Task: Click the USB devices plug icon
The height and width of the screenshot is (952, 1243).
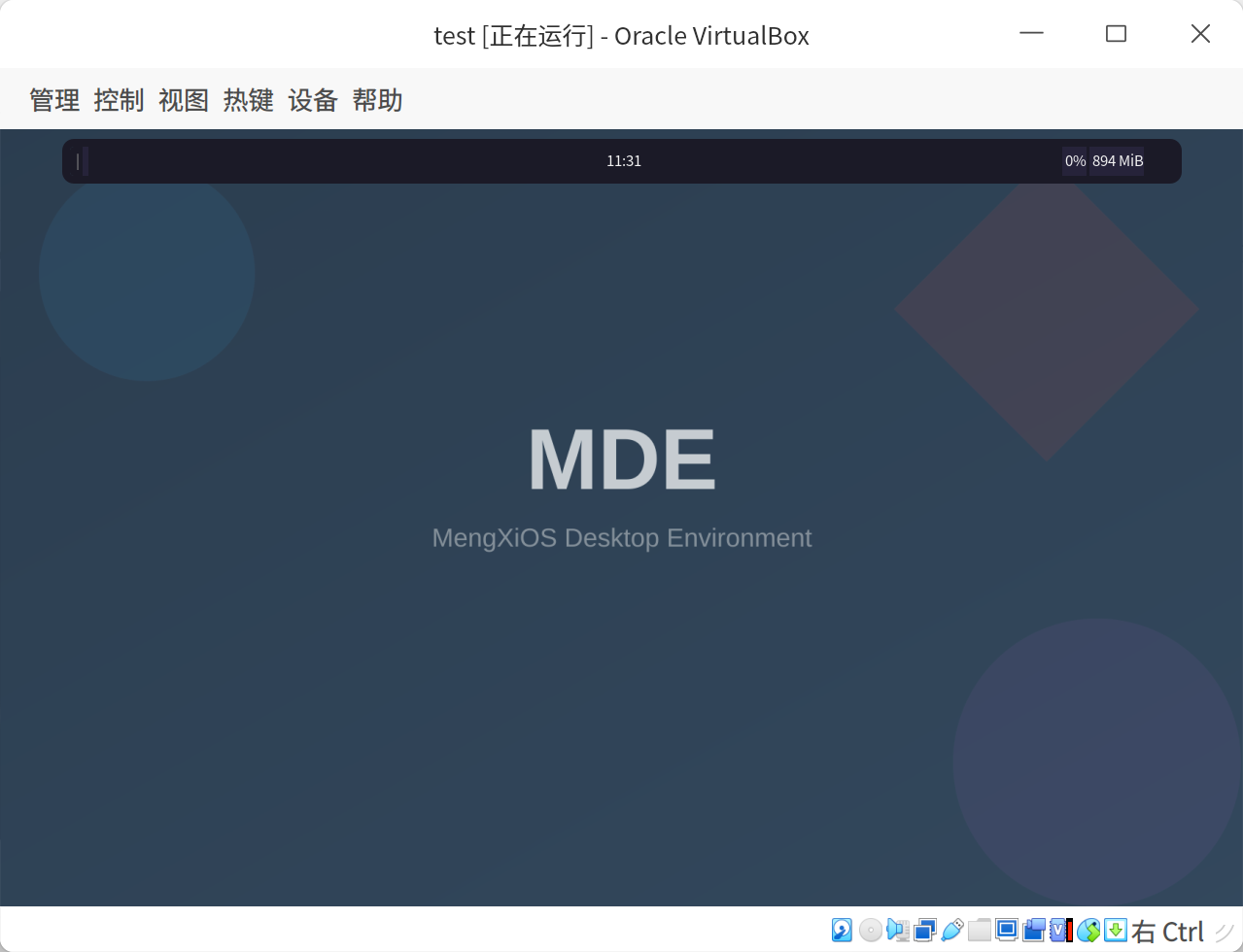Action: (x=951, y=931)
